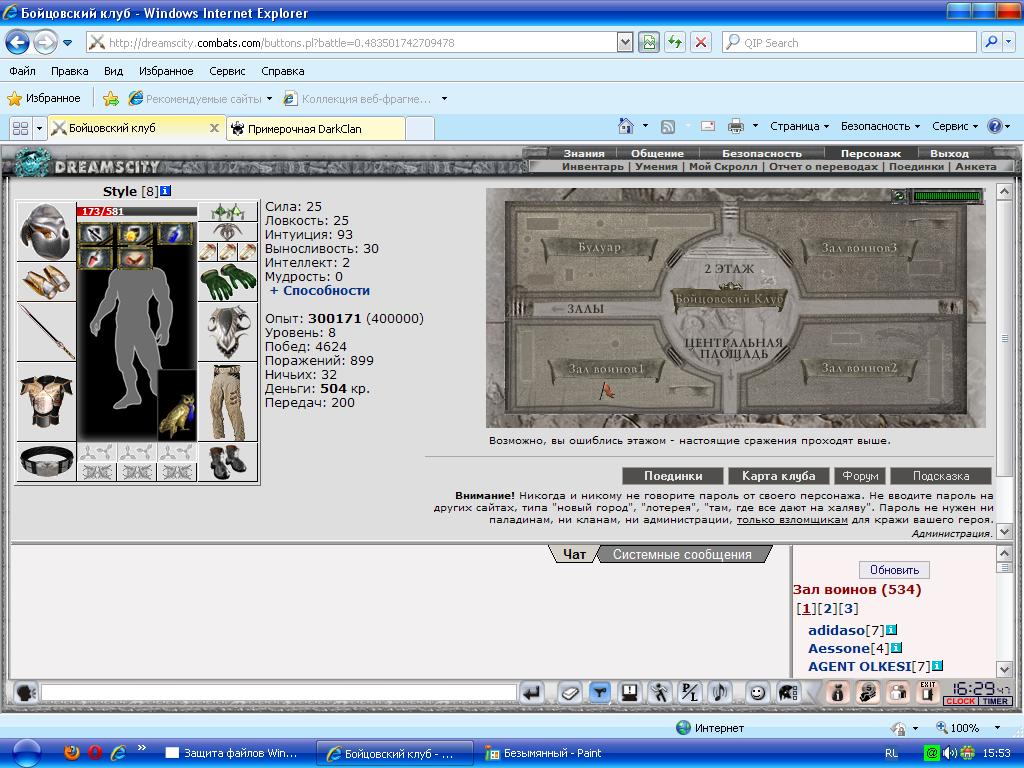Click the send message arrow button
This screenshot has height=768, width=1024.
click(532, 692)
